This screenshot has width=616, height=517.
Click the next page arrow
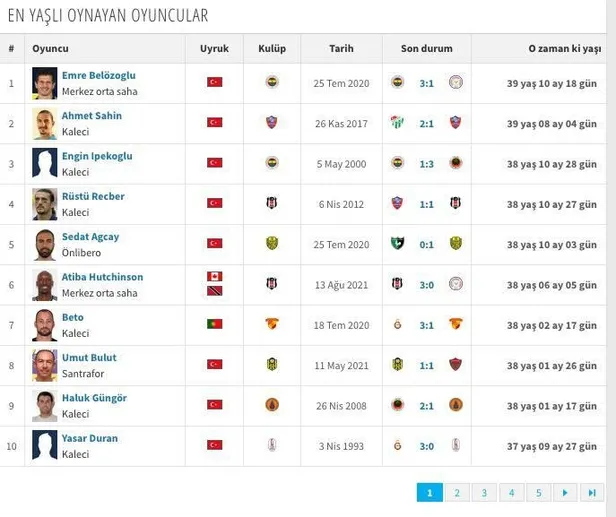565,492
